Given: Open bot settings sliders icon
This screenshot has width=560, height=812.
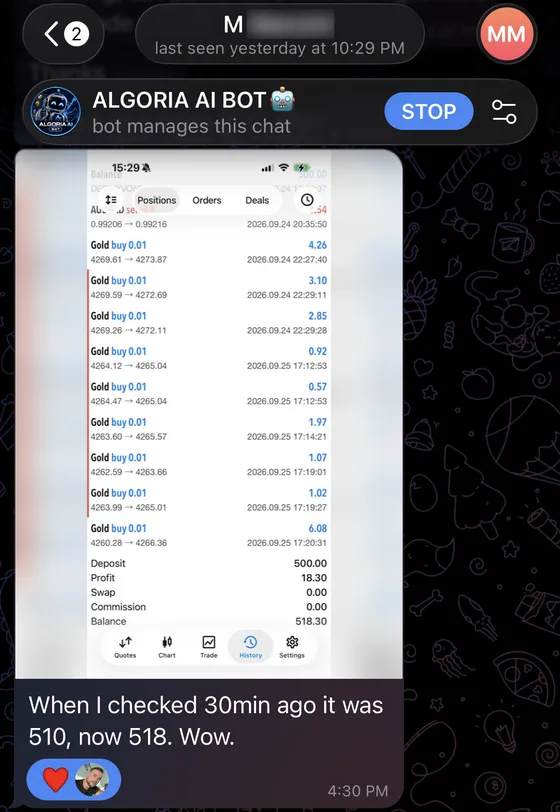Looking at the screenshot, I should [x=504, y=112].
